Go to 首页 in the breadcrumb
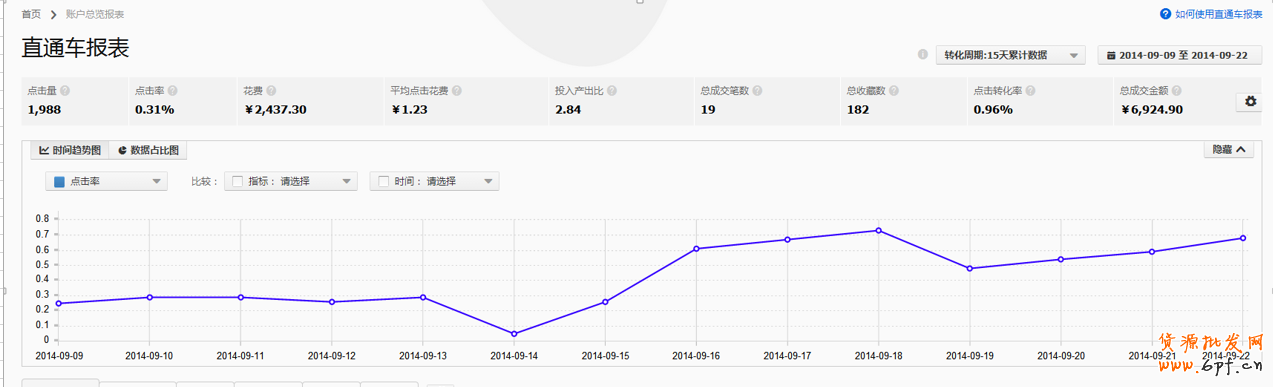This screenshot has height=387, width=1273. click(x=32, y=15)
